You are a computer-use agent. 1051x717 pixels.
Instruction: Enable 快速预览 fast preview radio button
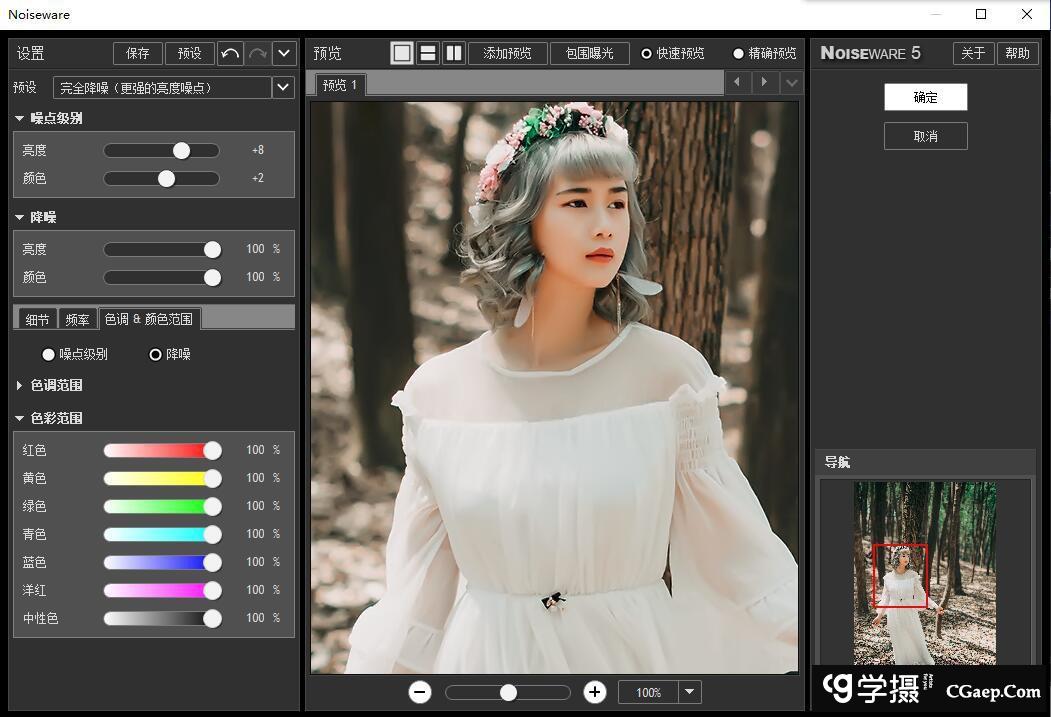pyautogui.click(x=646, y=54)
